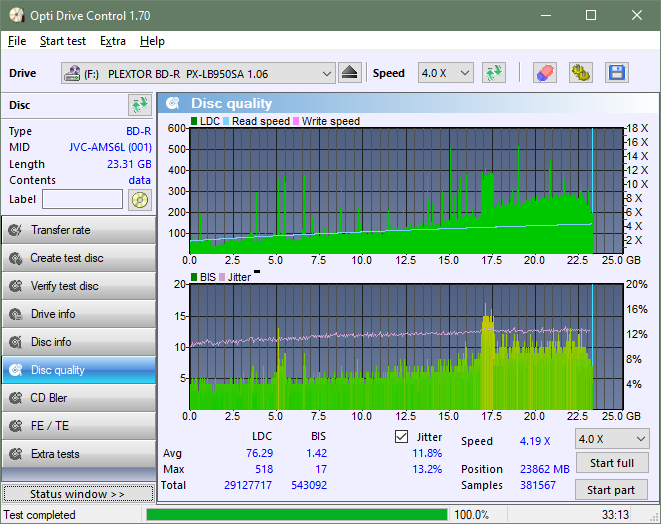The height and width of the screenshot is (524, 661).
Task: Click the MID value JVC-AMS6L (001)
Action: point(110,148)
